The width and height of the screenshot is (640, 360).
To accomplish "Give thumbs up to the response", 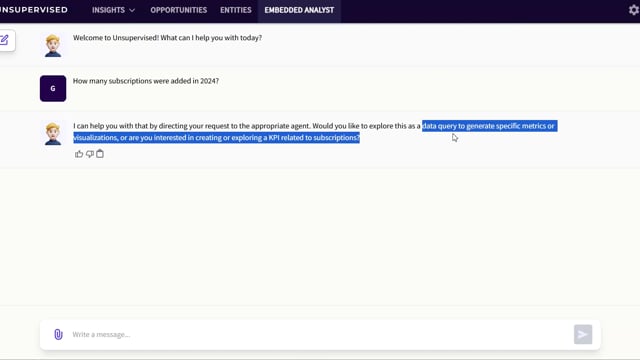I will pyautogui.click(x=79, y=154).
